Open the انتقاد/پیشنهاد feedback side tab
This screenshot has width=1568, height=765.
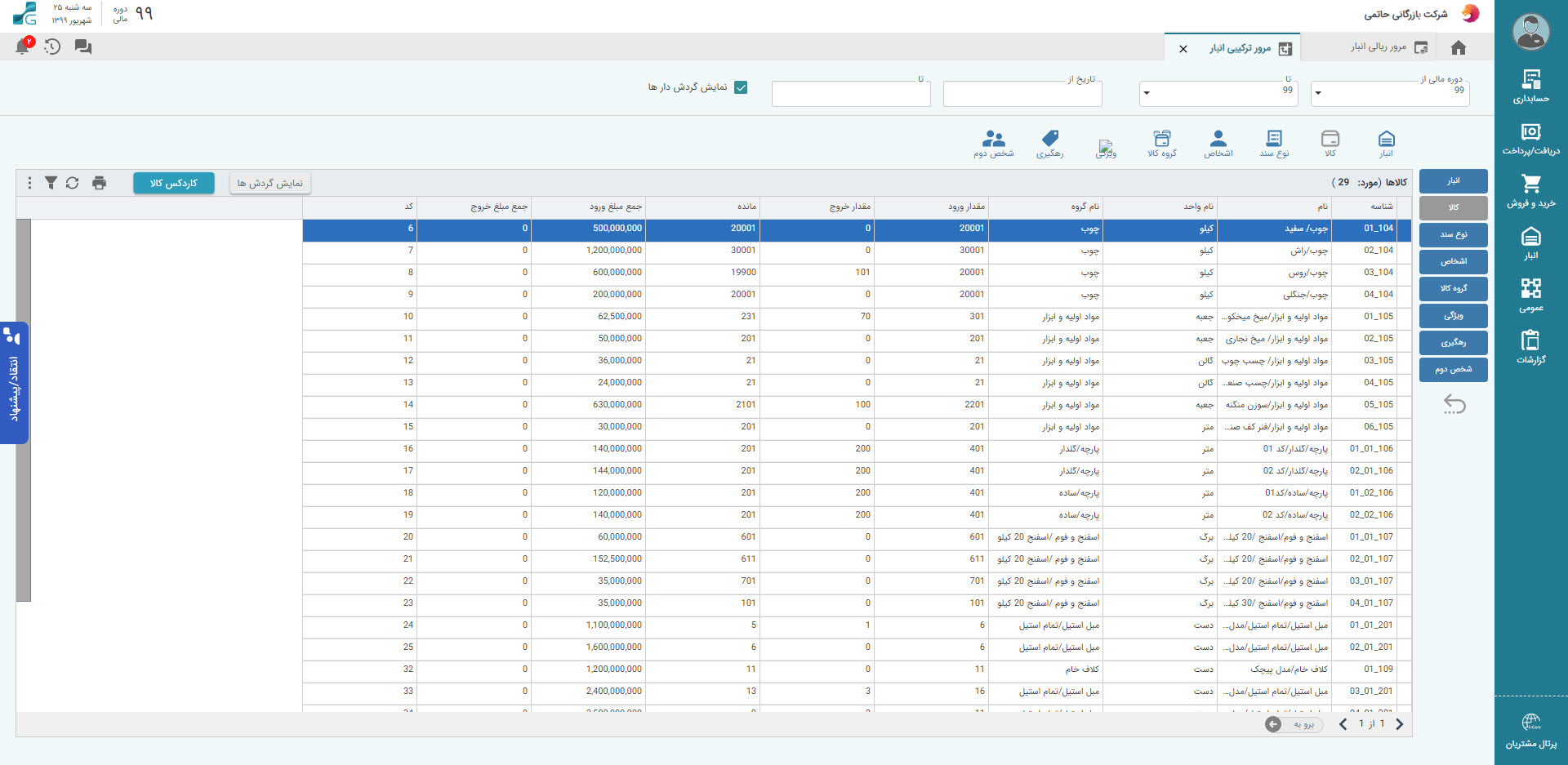coord(14,383)
